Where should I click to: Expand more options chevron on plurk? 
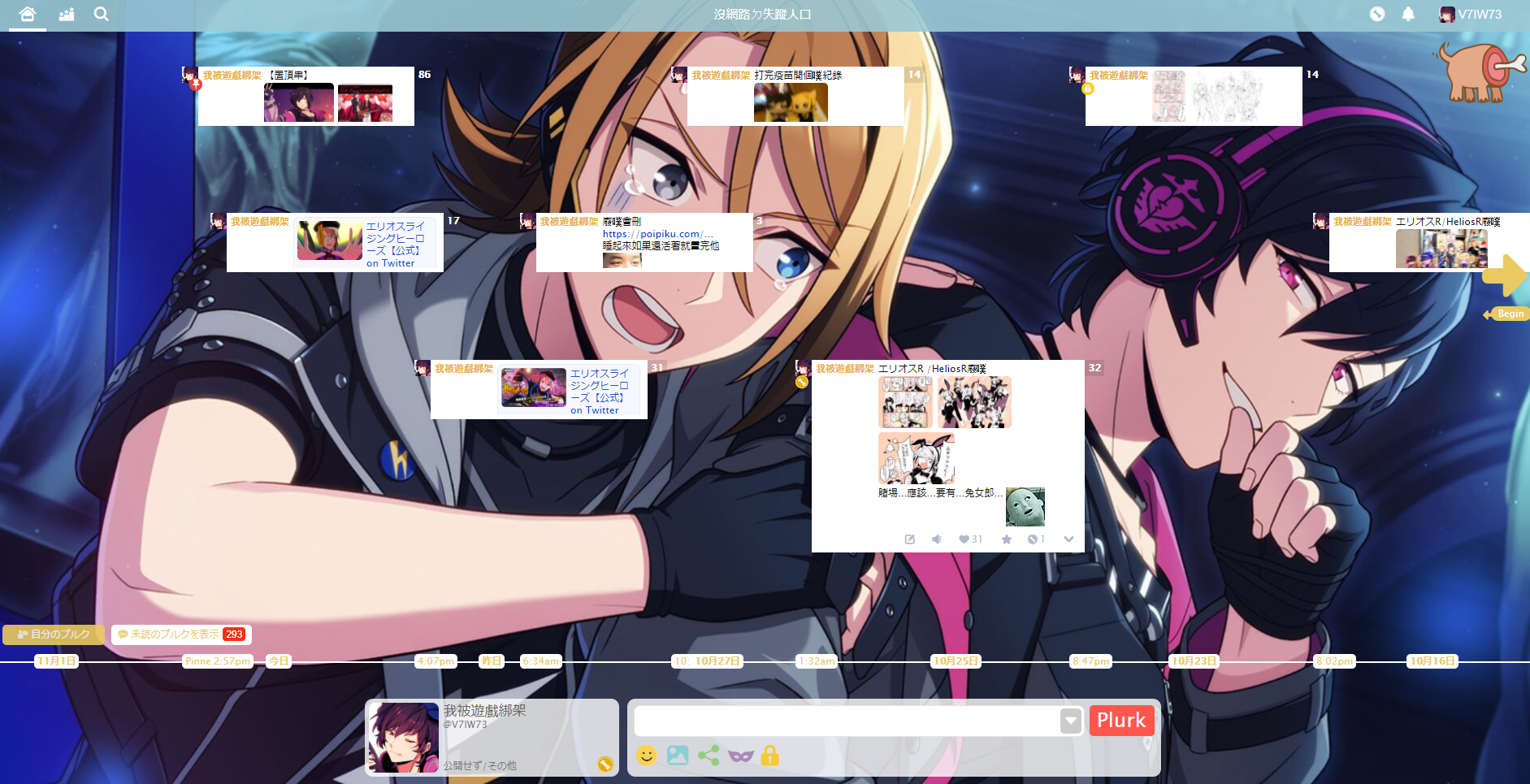[1068, 539]
